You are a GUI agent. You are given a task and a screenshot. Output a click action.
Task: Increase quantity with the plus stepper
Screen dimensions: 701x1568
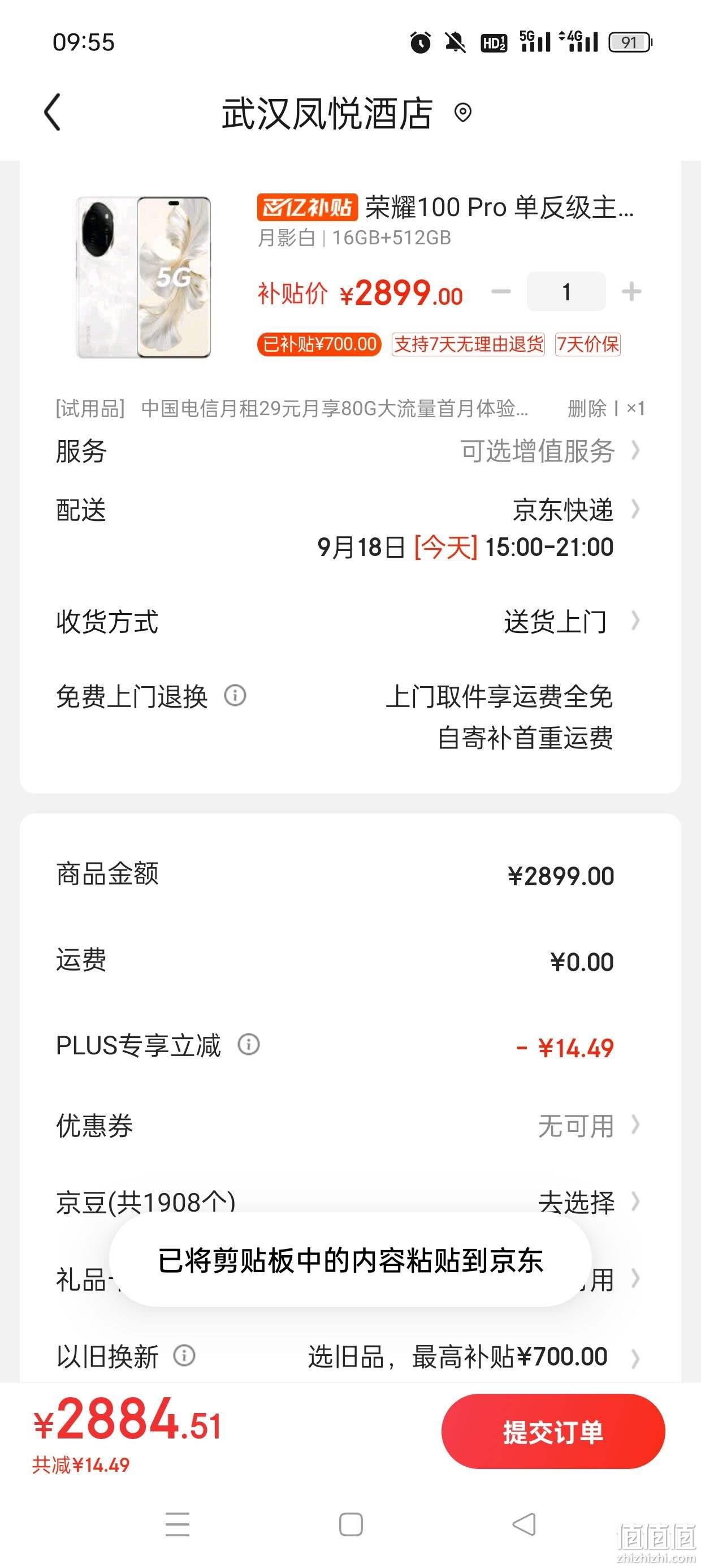click(631, 291)
